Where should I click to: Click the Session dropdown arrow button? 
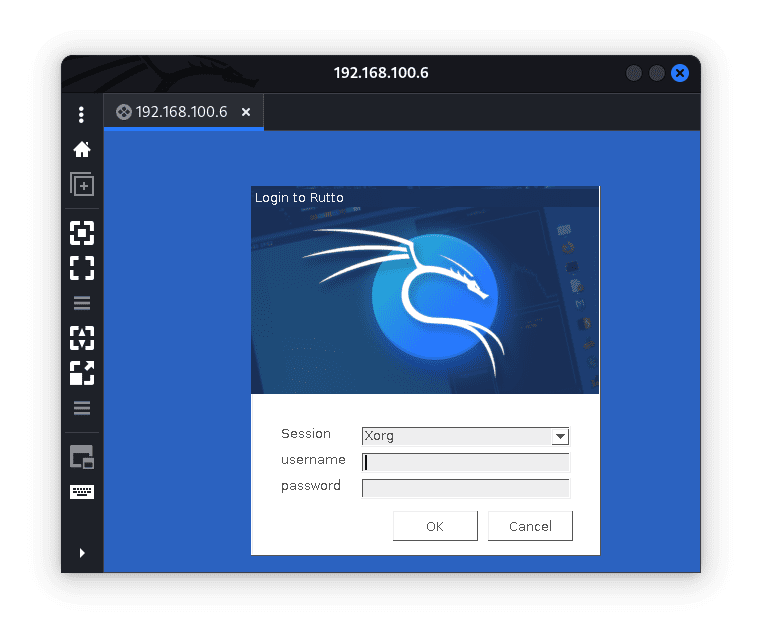pos(560,436)
